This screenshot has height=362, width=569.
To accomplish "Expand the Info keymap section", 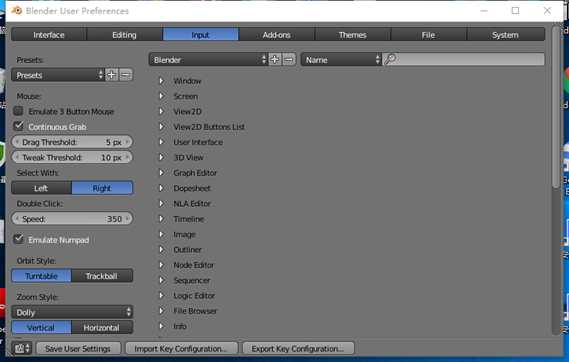I will click(x=161, y=326).
